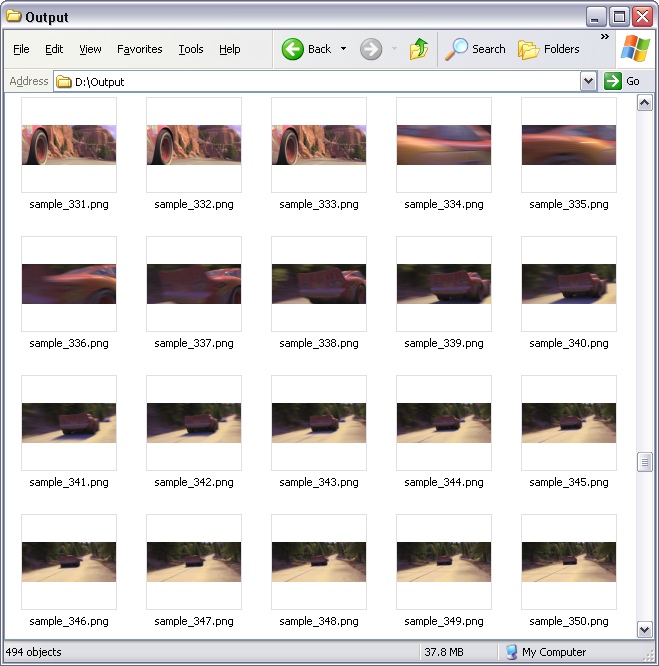Close the Output window
This screenshot has width=659, height=666.
point(642,17)
